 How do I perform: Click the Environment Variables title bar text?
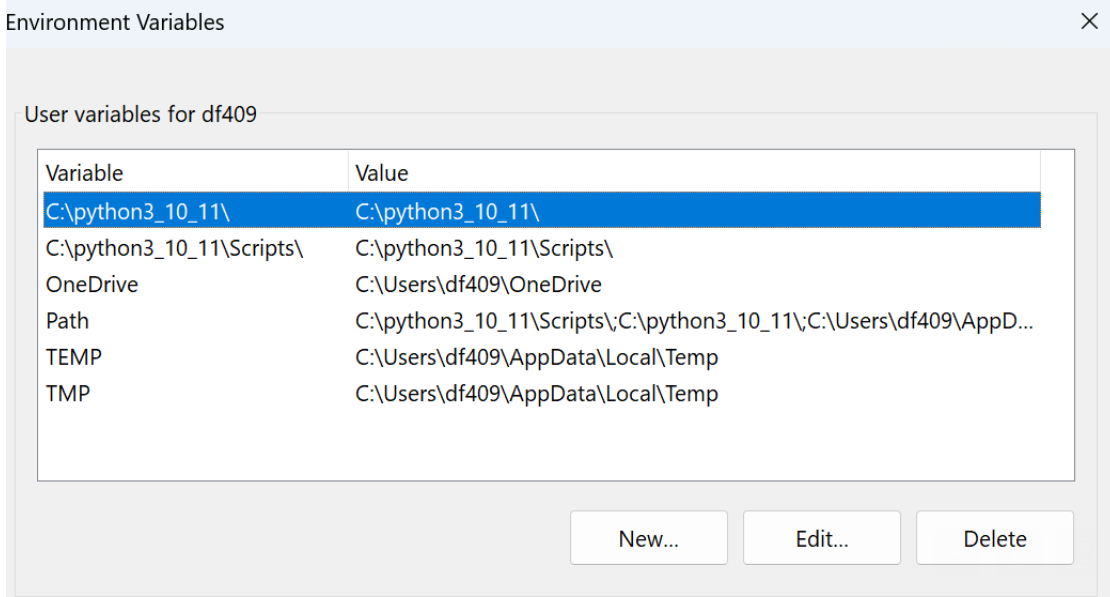pos(115,21)
